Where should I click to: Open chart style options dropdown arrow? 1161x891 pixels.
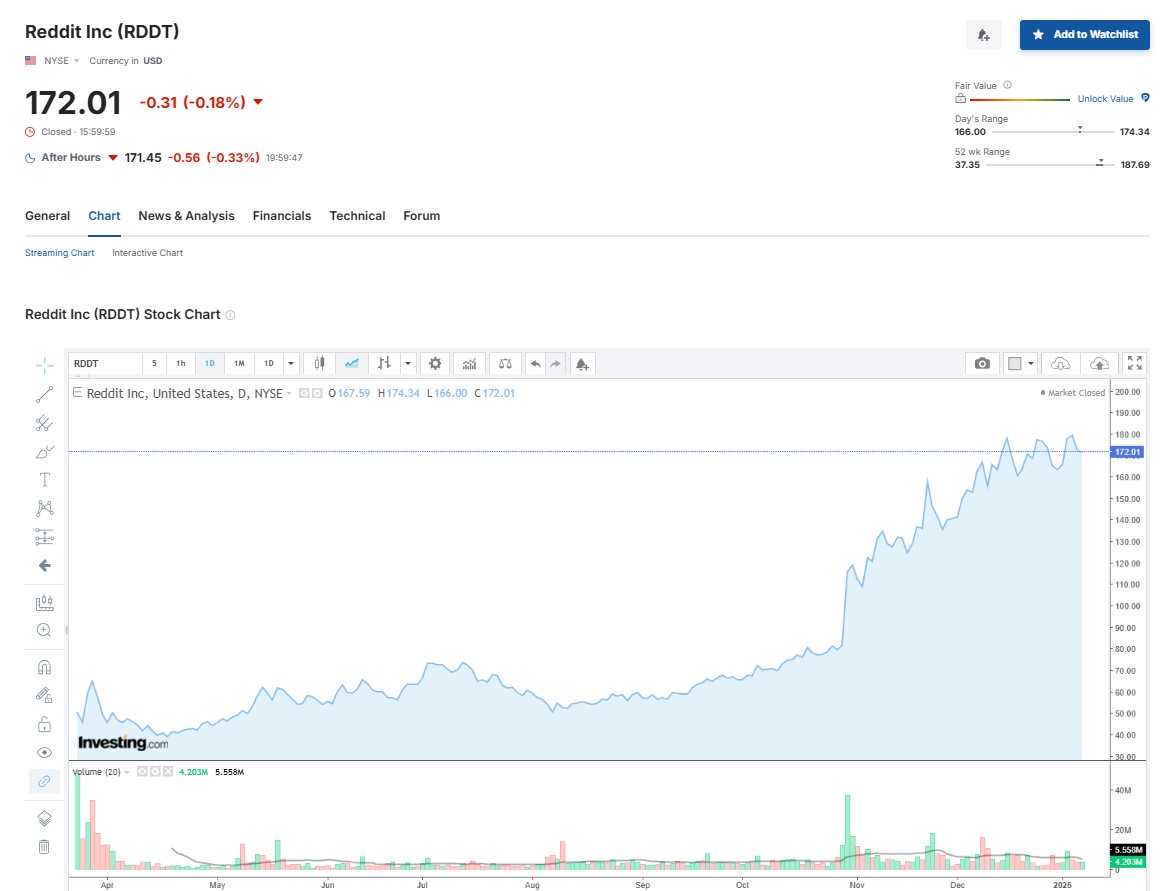coord(408,364)
